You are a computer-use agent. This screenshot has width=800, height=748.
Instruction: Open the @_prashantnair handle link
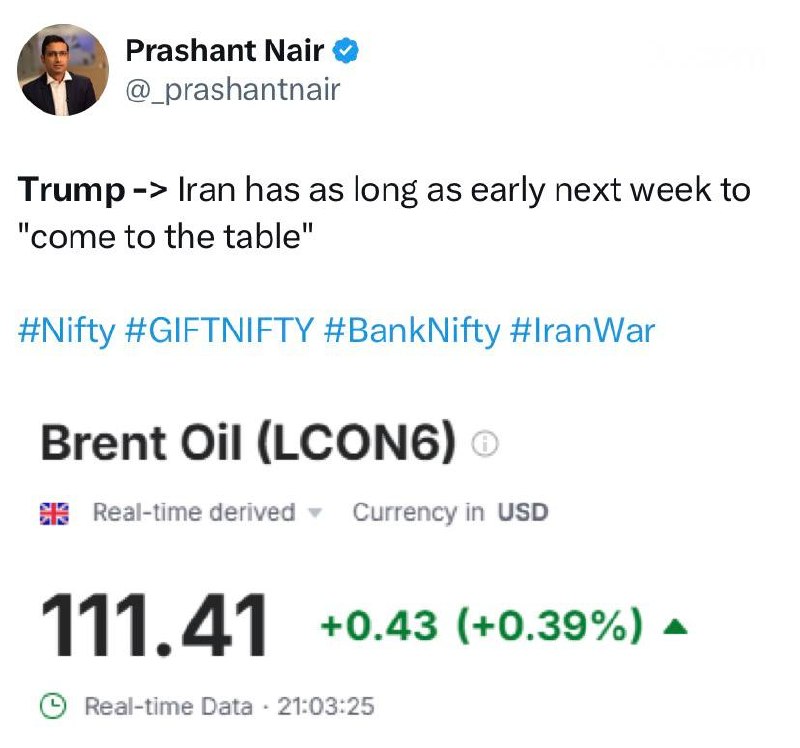232,90
